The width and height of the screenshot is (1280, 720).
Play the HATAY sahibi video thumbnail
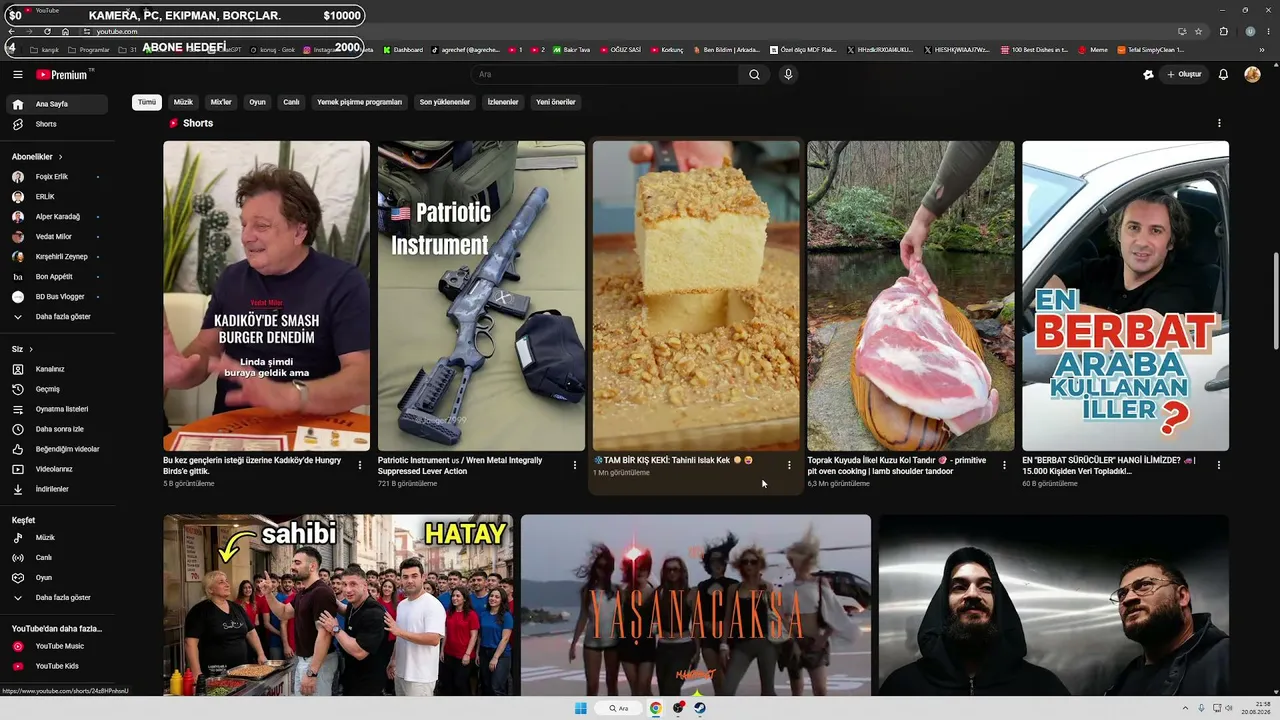pyautogui.click(x=338, y=605)
